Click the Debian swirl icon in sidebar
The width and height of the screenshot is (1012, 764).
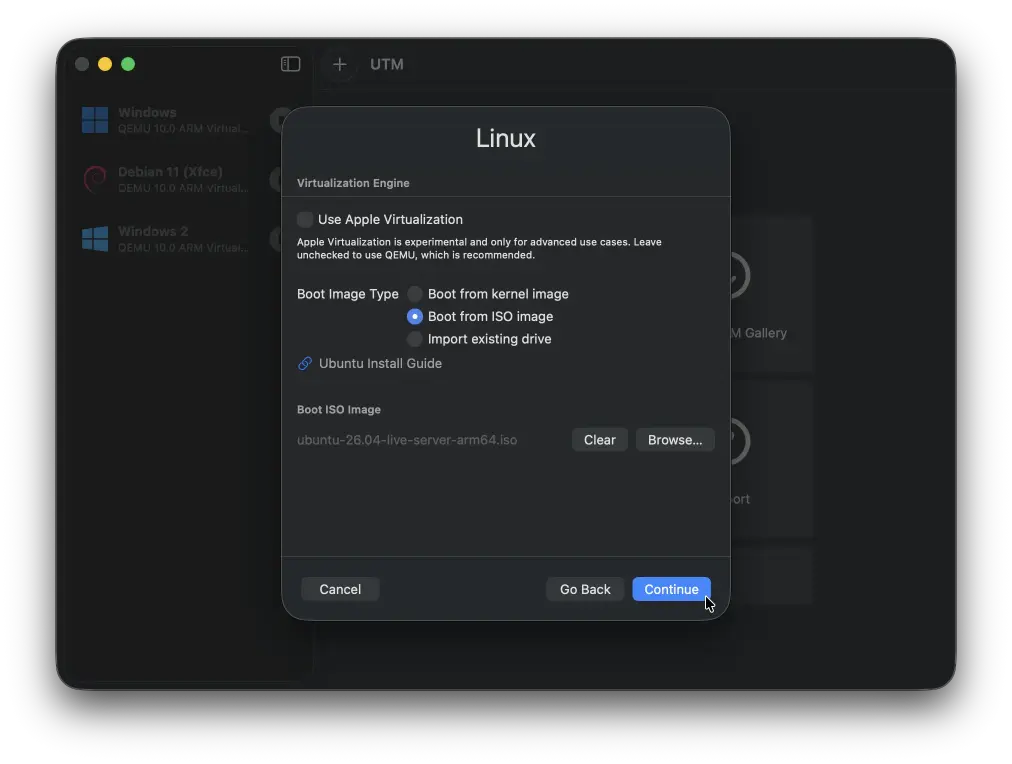pyautogui.click(x=95, y=179)
